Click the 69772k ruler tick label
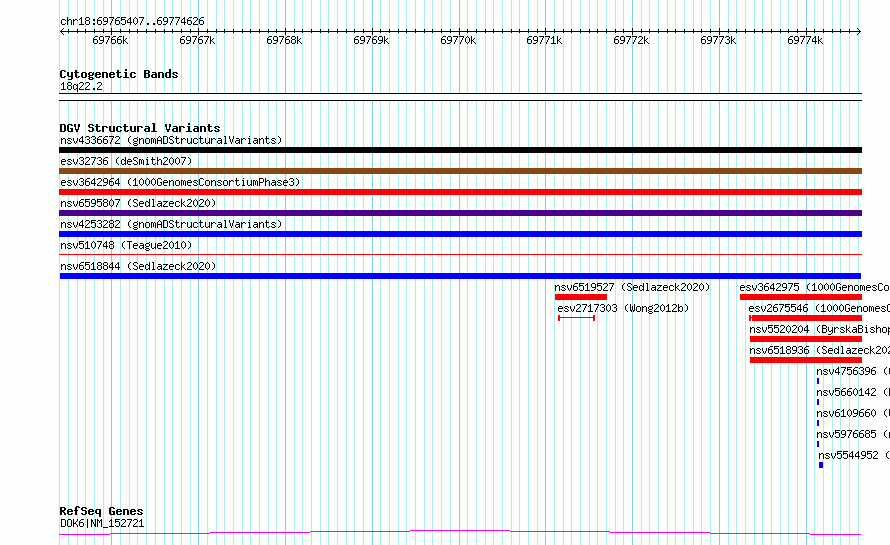This screenshot has height=545, width=890. [x=631, y=40]
